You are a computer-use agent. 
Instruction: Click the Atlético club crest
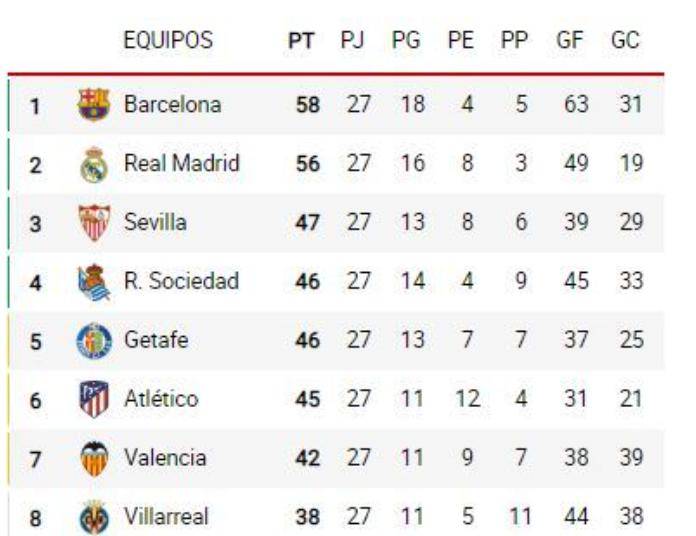click(x=93, y=400)
